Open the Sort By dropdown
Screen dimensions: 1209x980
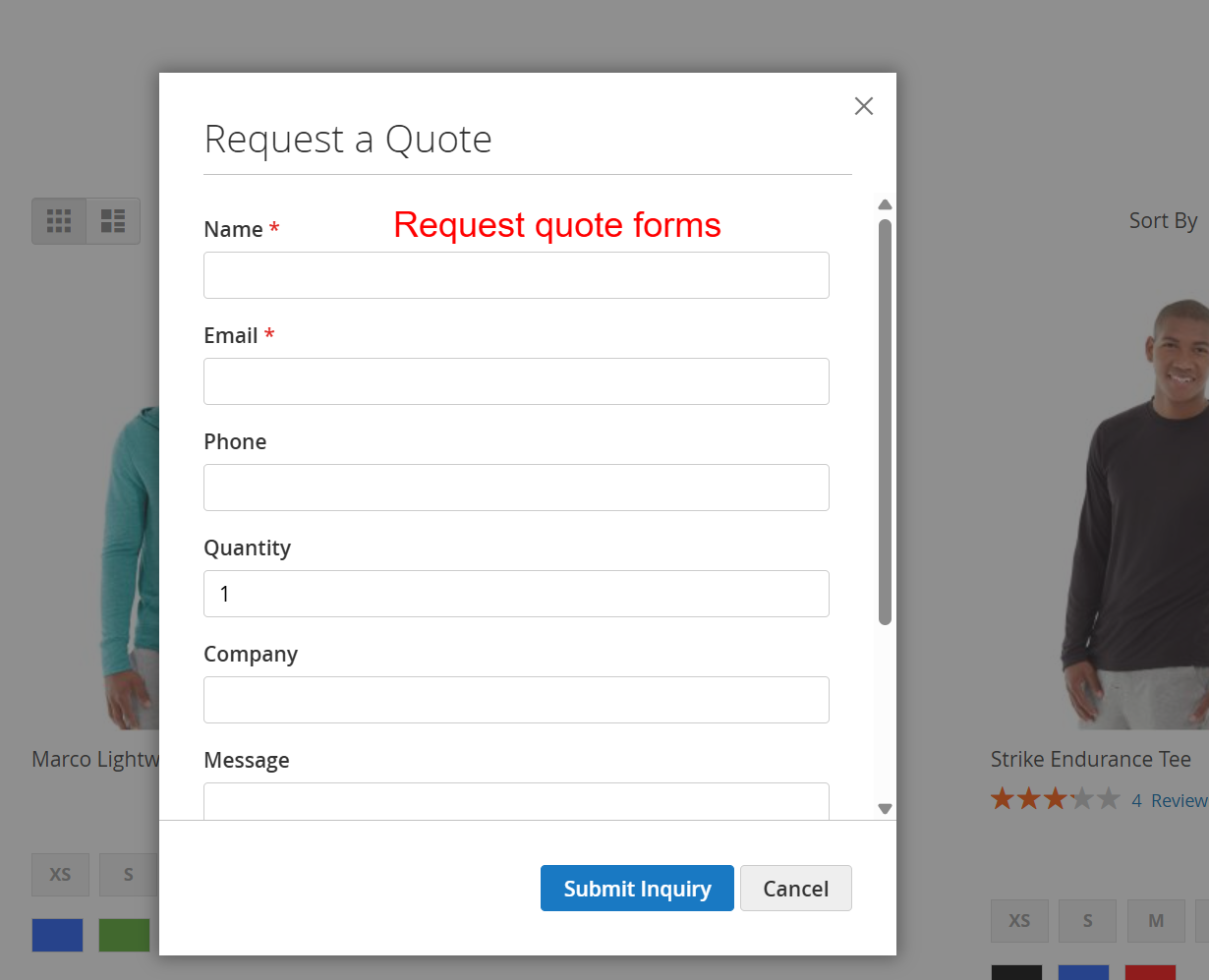(1164, 220)
